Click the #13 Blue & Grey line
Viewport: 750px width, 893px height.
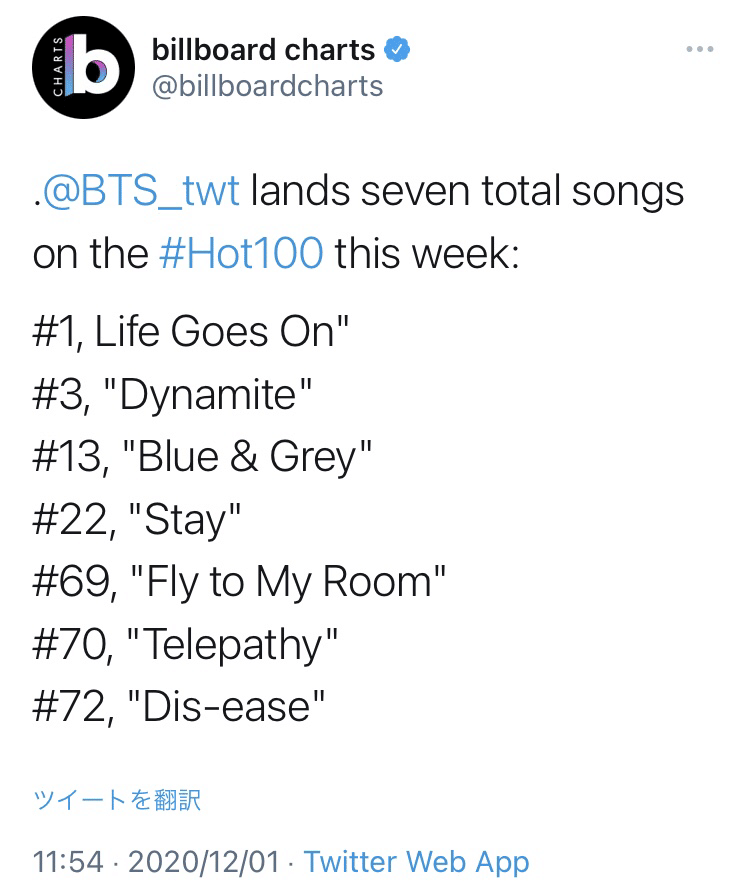[202, 457]
